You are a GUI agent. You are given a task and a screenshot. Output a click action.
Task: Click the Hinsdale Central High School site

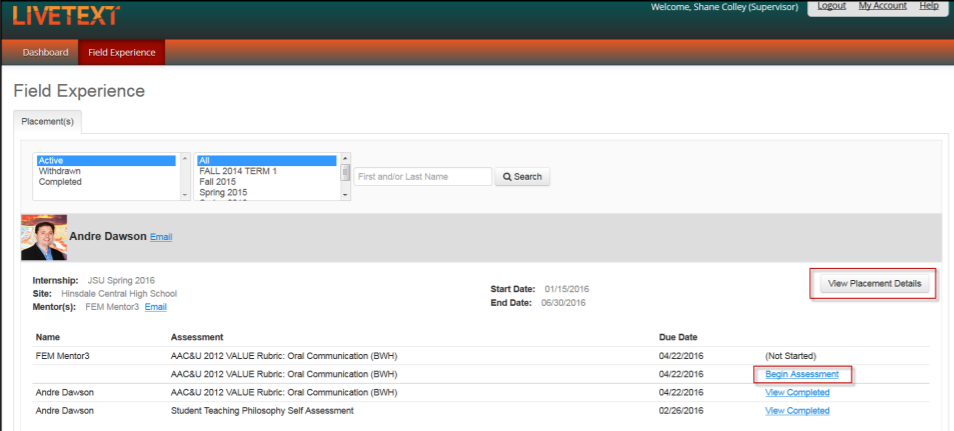click(119, 293)
